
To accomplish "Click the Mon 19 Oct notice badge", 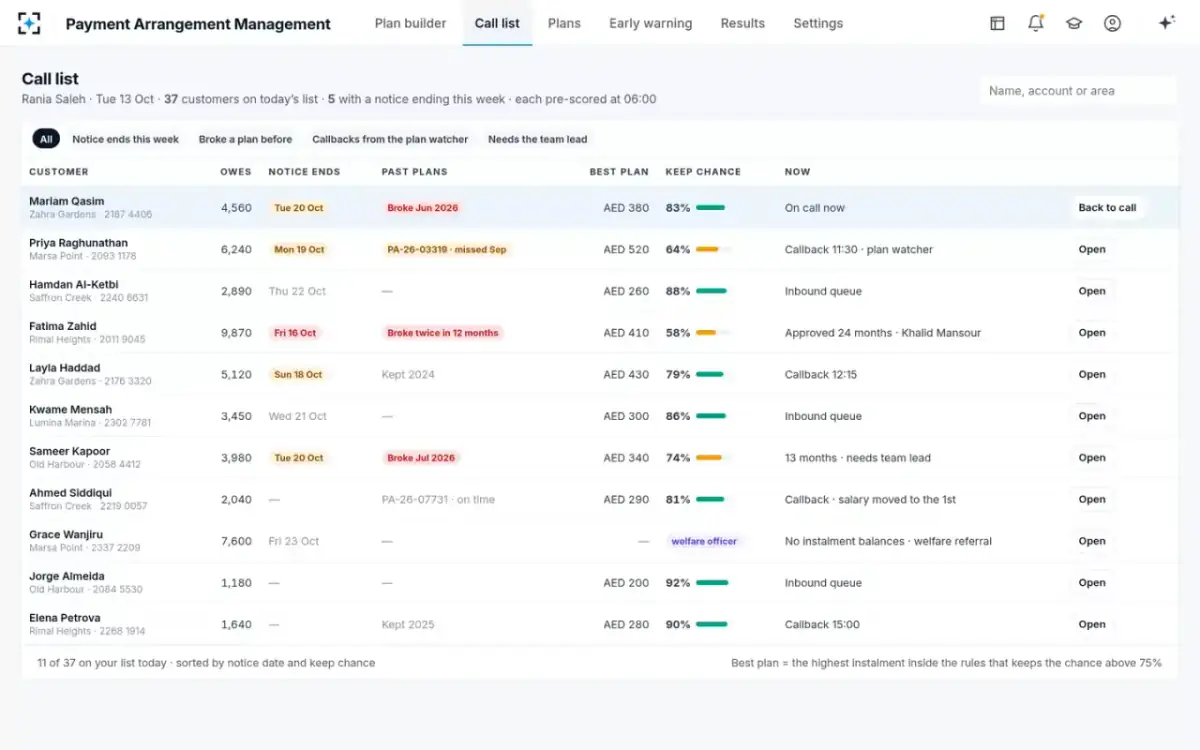I will pos(299,250).
